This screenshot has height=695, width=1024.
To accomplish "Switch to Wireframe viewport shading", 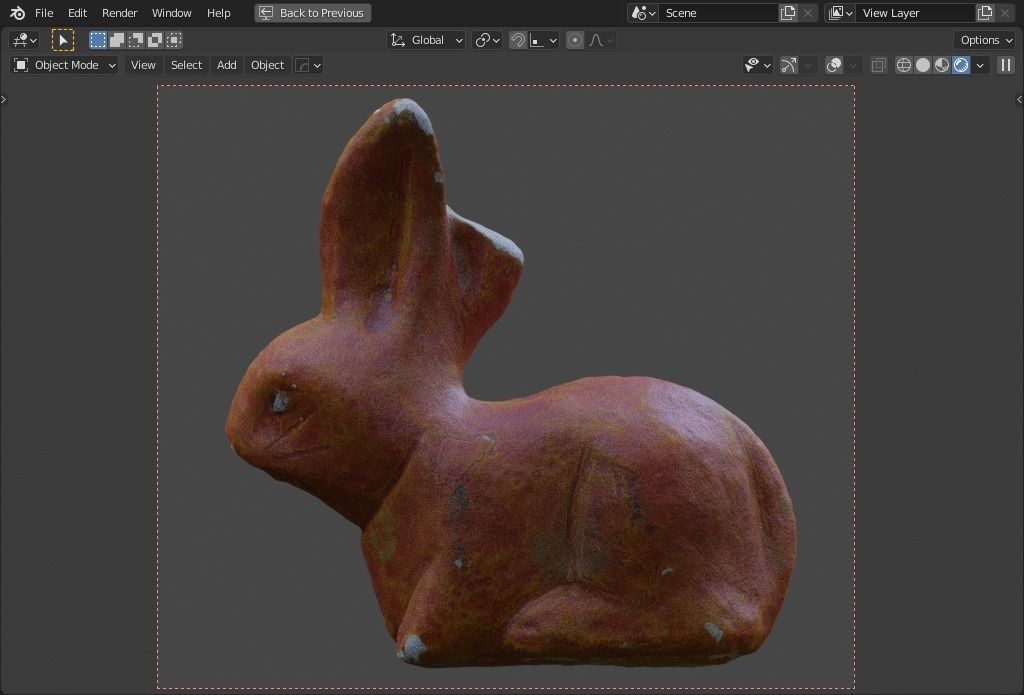I will [904, 65].
